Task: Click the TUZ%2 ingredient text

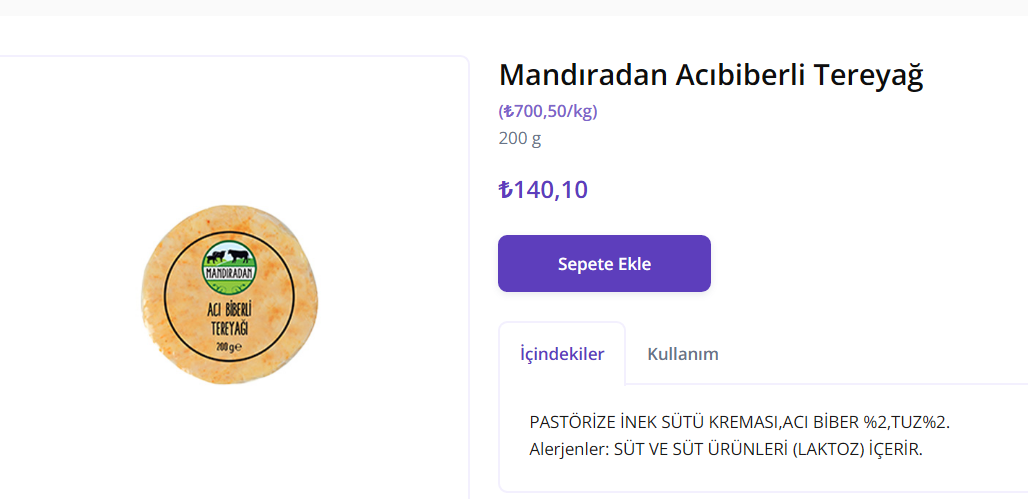Action: click(919, 422)
